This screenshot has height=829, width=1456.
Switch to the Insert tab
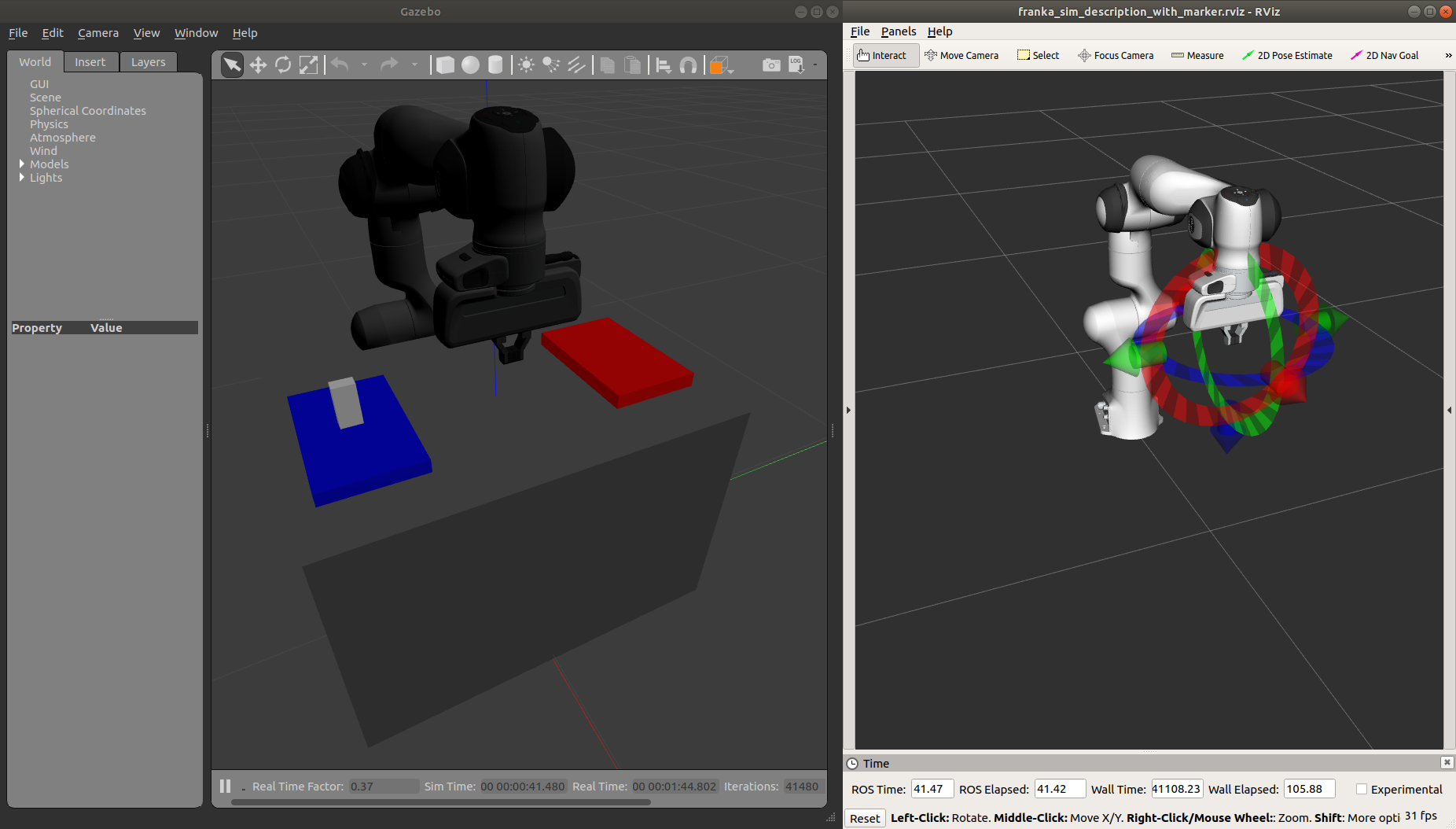coord(90,62)
